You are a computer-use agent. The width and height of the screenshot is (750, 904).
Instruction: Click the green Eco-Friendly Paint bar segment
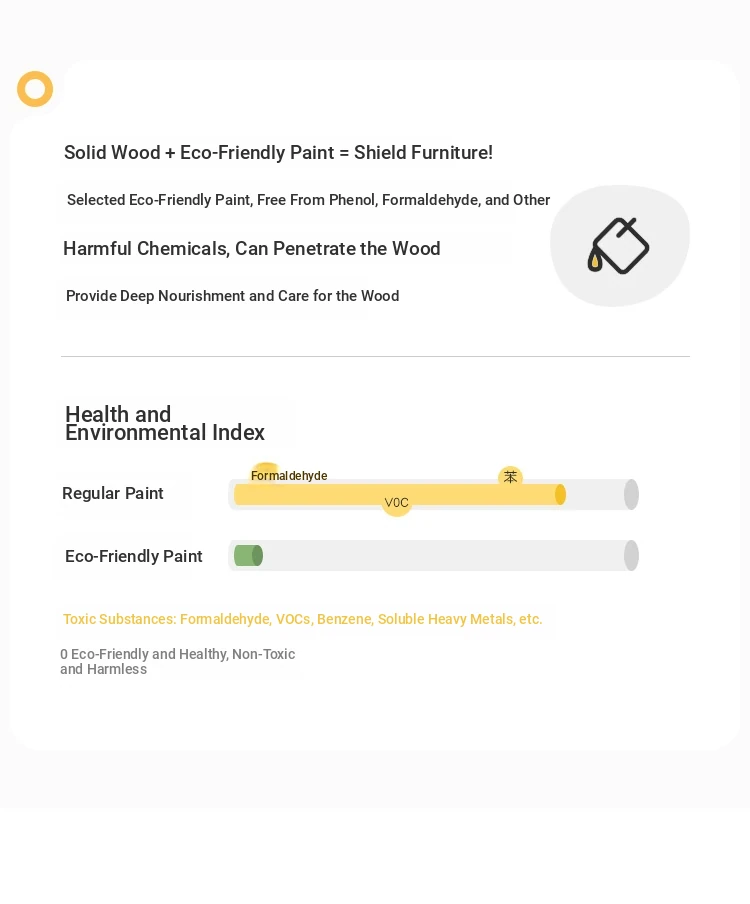point(248,556)
